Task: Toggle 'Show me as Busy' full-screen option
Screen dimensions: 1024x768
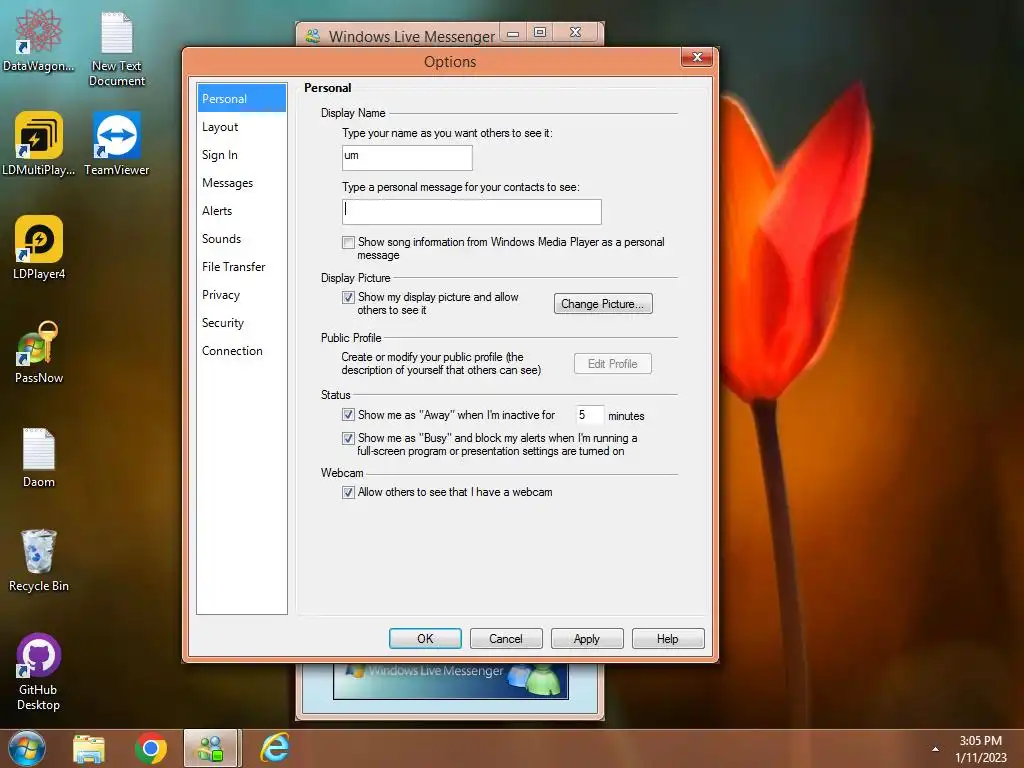Action: click(x=349, y=438)
